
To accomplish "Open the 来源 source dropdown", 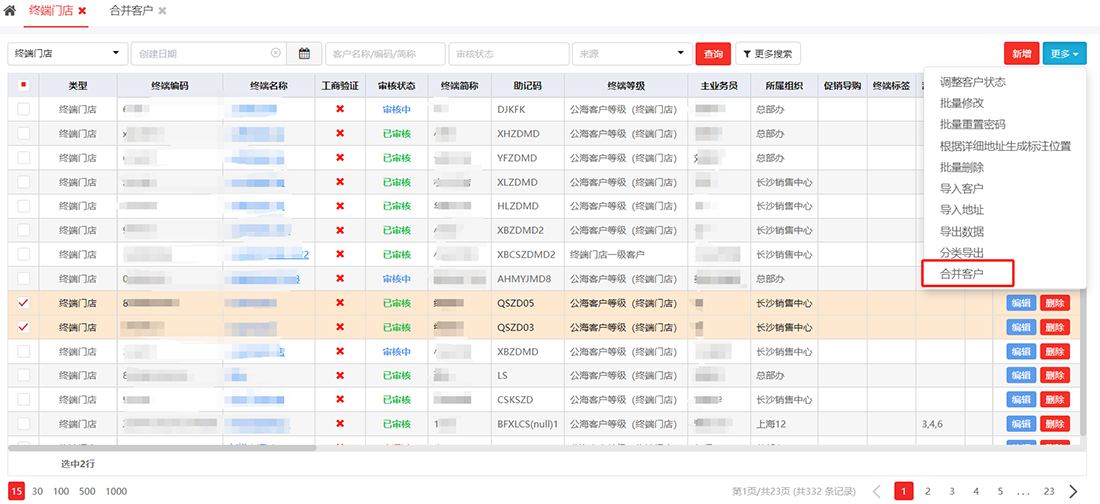I will pyautogui.click(x=631, y=53).
